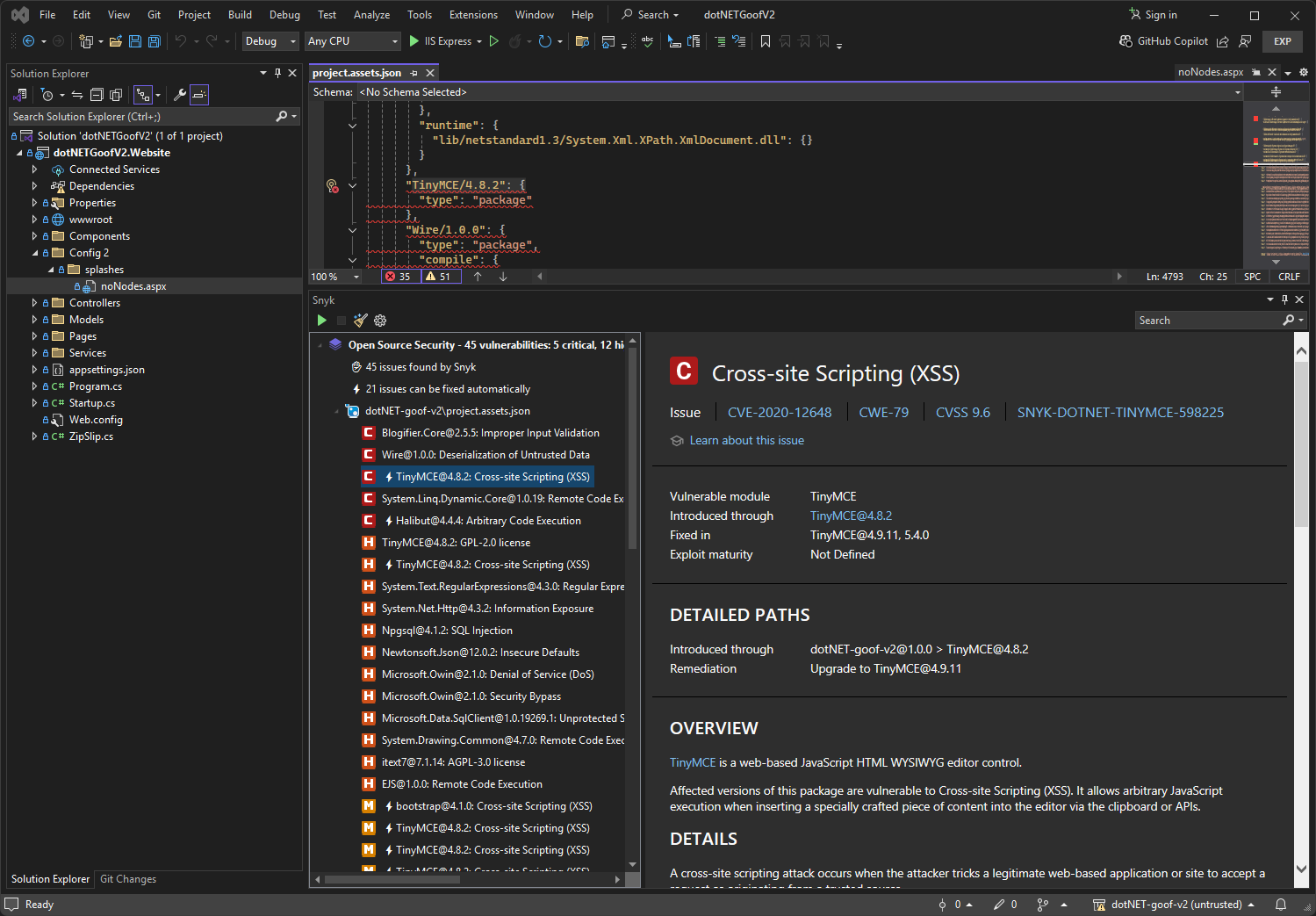Image resolution: width=1316 pixels, height=916 pixels.
Task: Open the Debug configuration dropdown
Action: [270, 41]
